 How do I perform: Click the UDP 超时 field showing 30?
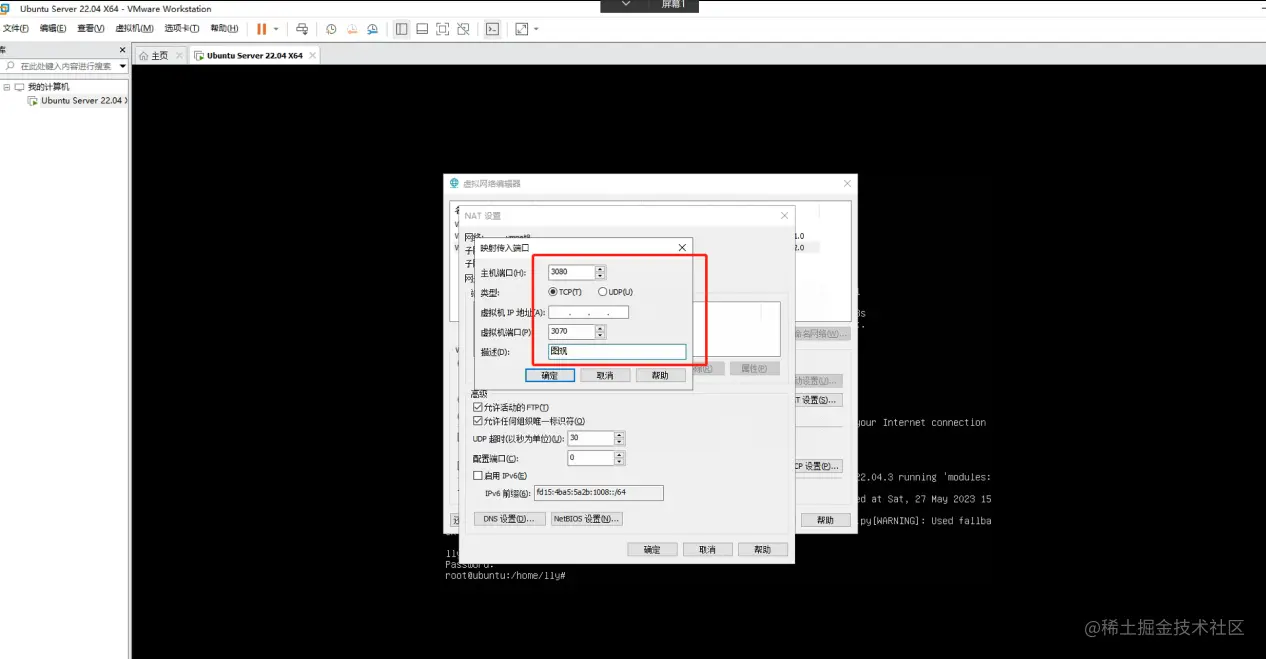[x=590, y=439]
